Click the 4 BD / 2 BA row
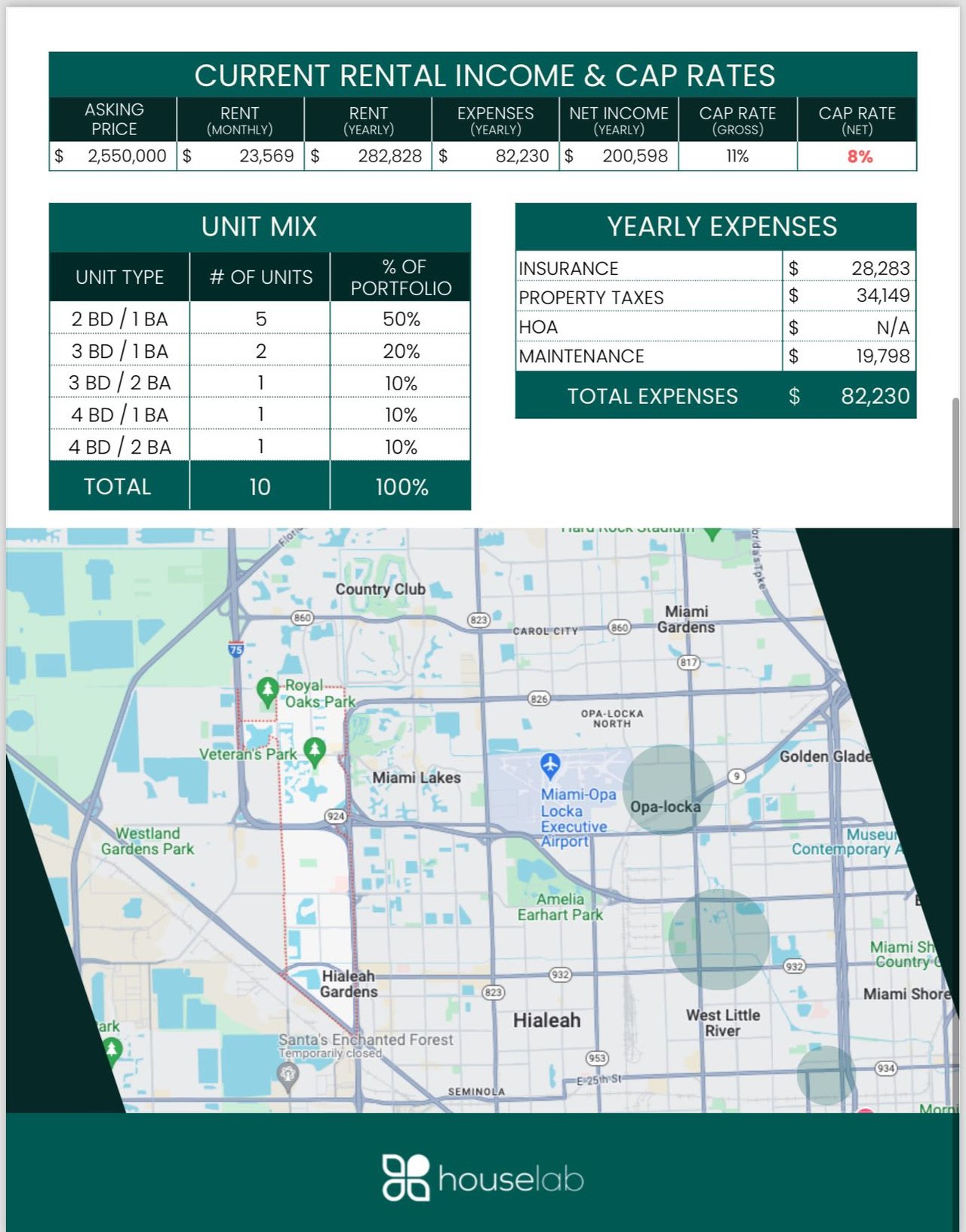This screenshot has height=1232, width=966. click(x=260, y=446)
